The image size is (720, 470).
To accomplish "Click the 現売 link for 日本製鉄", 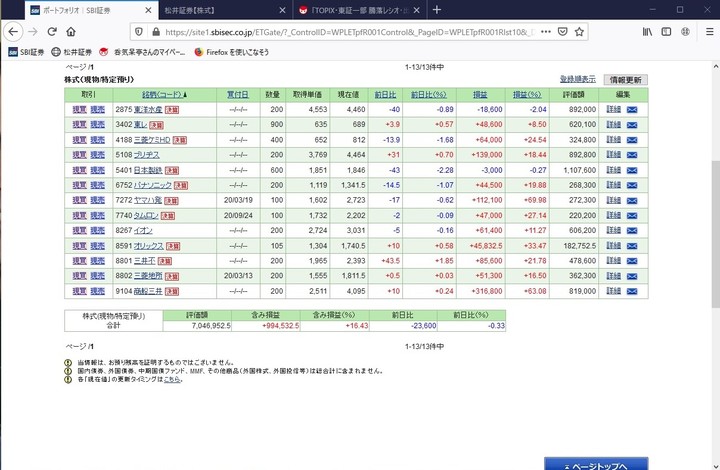I will click(98, 170).
